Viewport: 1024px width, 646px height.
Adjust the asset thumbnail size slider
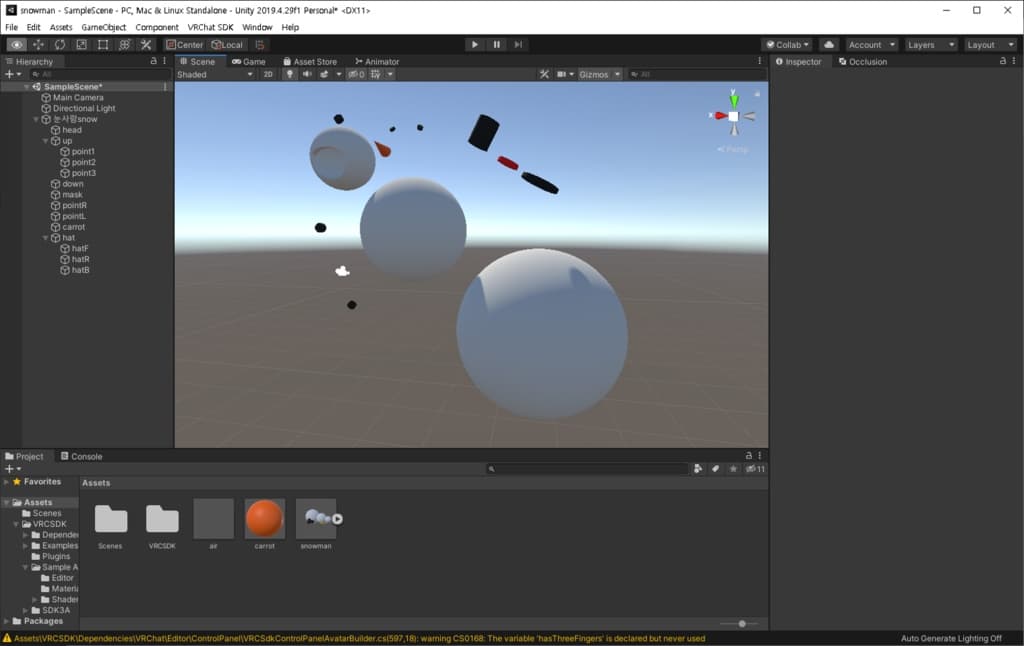point(741,623)
